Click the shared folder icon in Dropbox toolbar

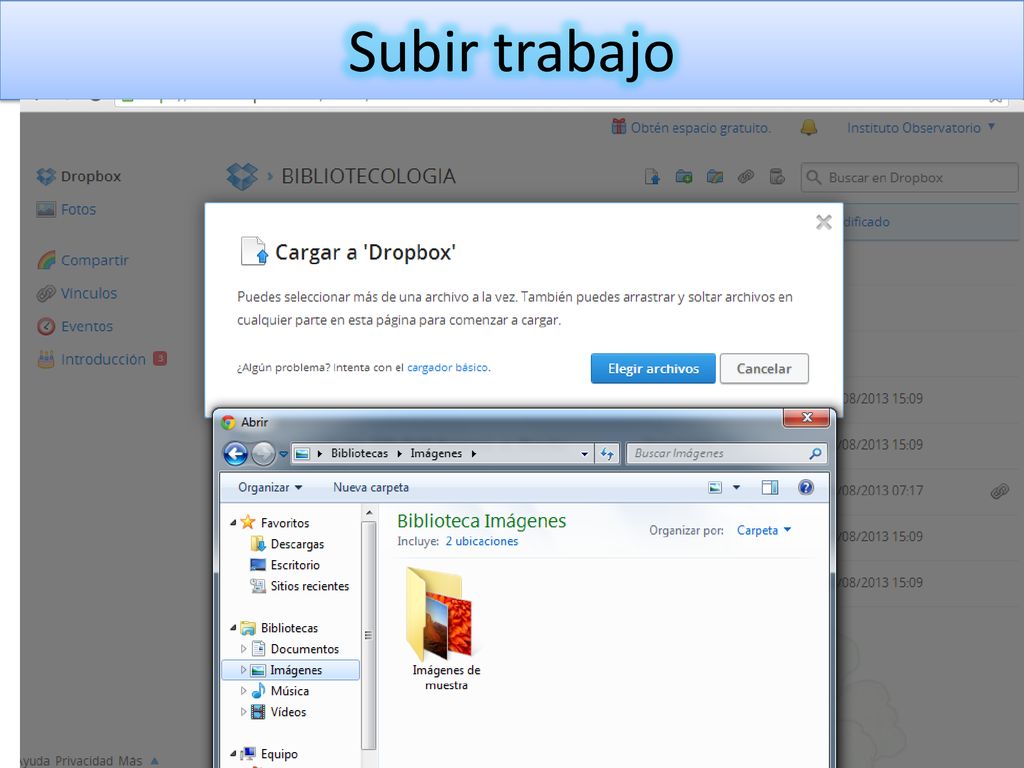tap(714, 176)
